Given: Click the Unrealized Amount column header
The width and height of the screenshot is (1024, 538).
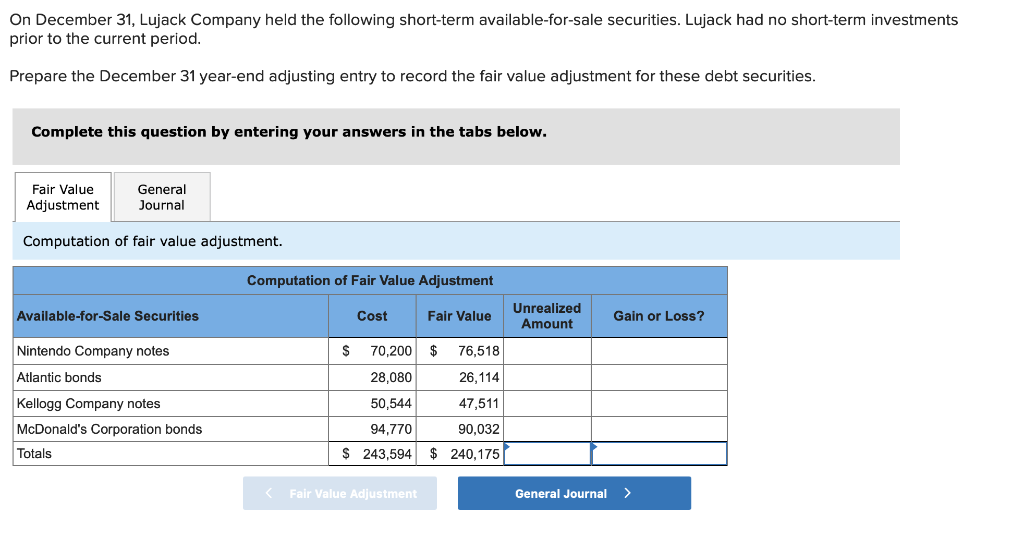Looking at the screenshot, I should [x=547, y=316].
